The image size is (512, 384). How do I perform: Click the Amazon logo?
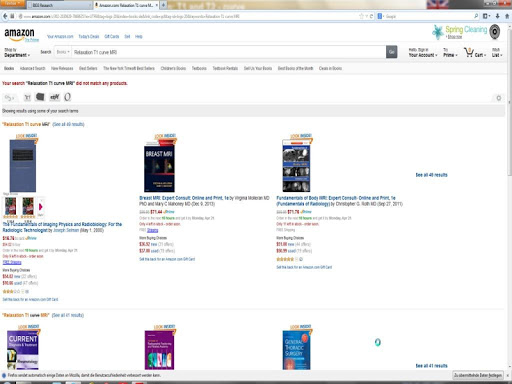click(19, 34)
